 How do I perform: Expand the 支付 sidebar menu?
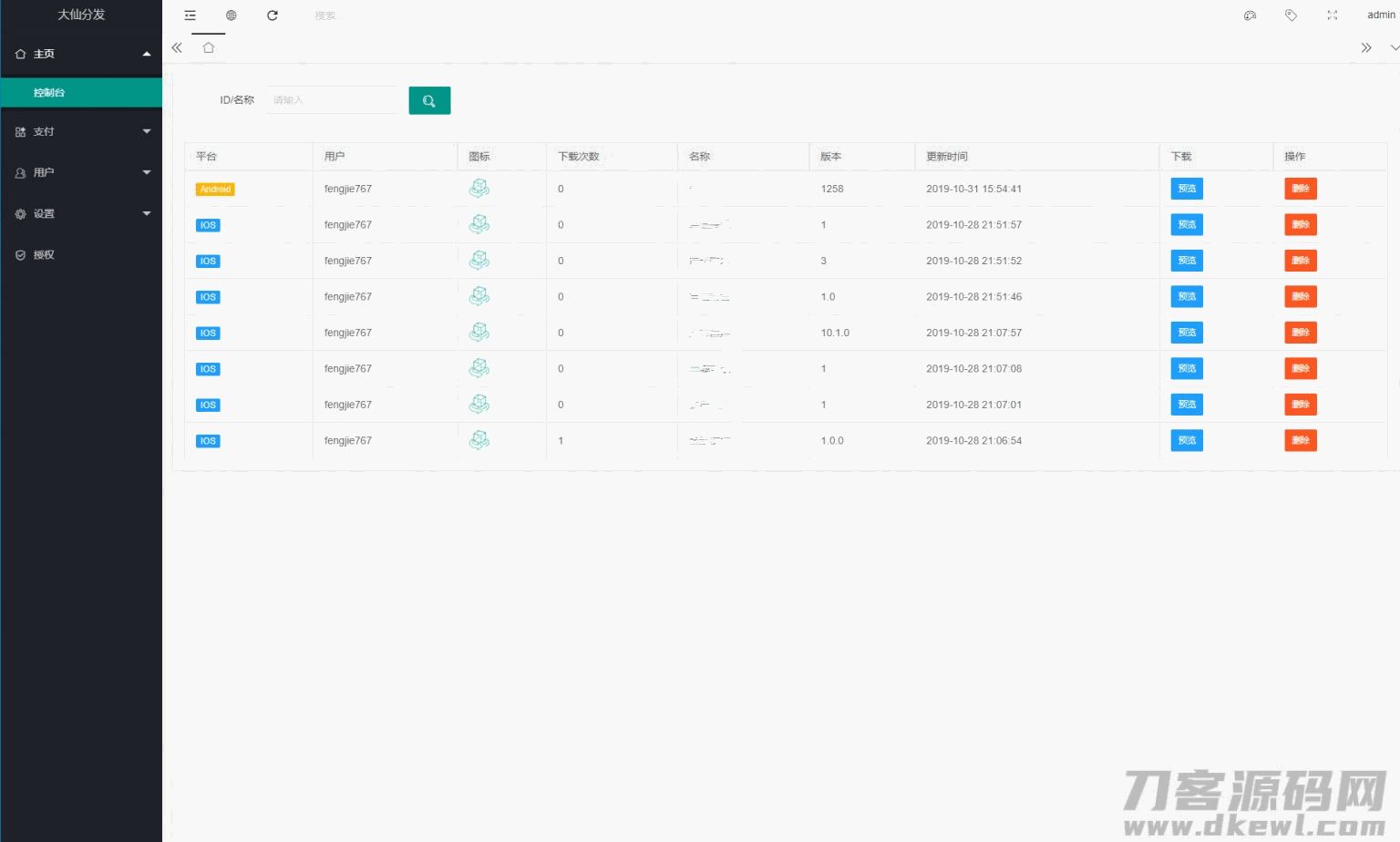[x=81, y=132]
